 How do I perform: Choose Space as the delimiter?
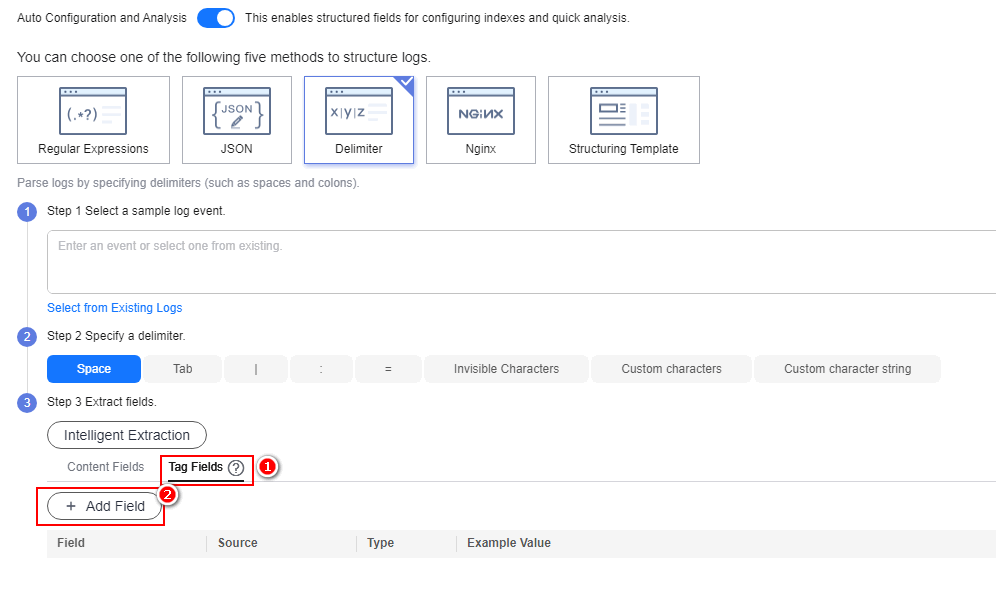(94, 369)
